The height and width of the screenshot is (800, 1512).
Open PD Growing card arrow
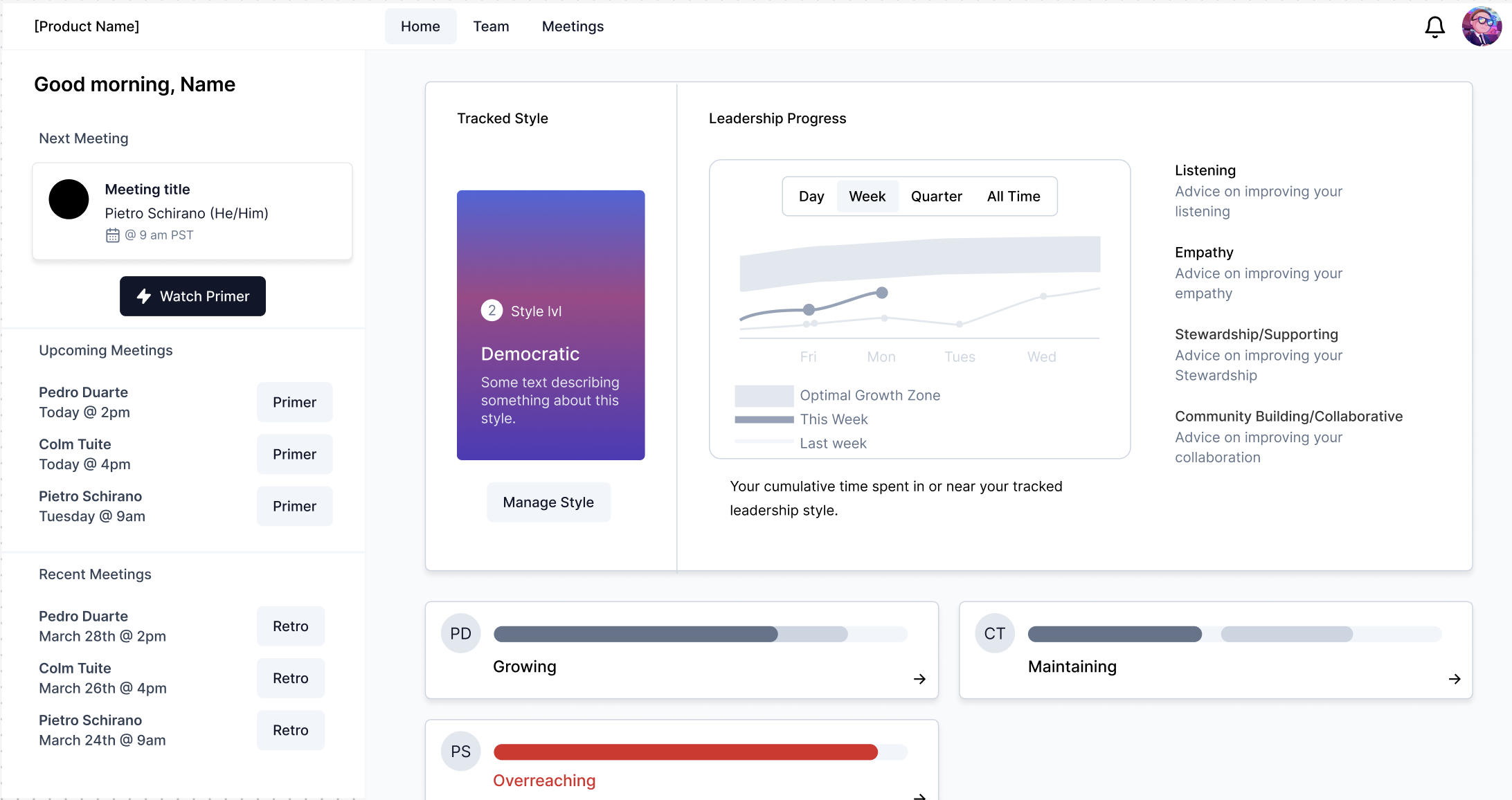point(919,679)
